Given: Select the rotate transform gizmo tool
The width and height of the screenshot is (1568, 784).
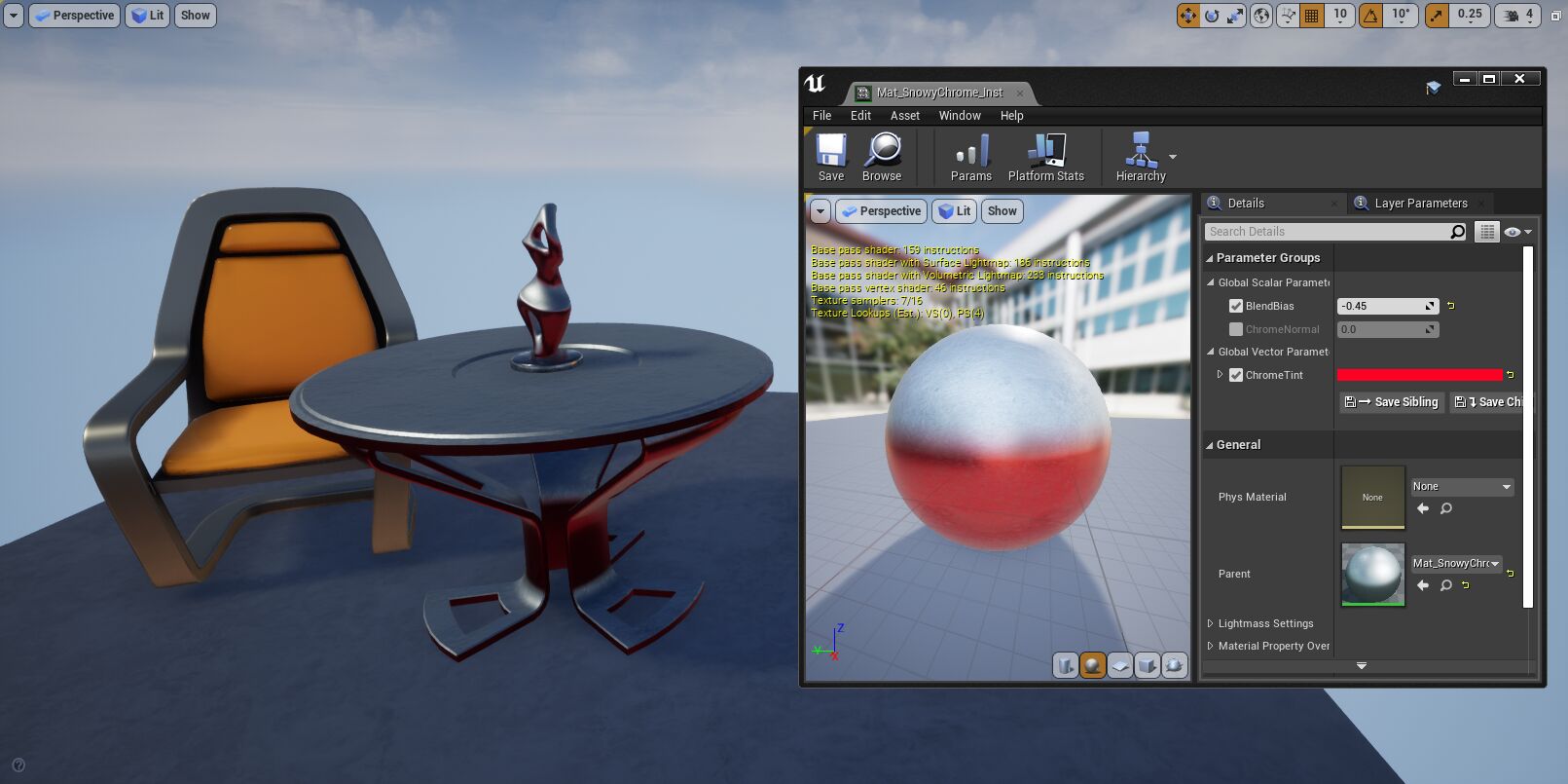Looking at the screenshot, I should pos(1212,16).
